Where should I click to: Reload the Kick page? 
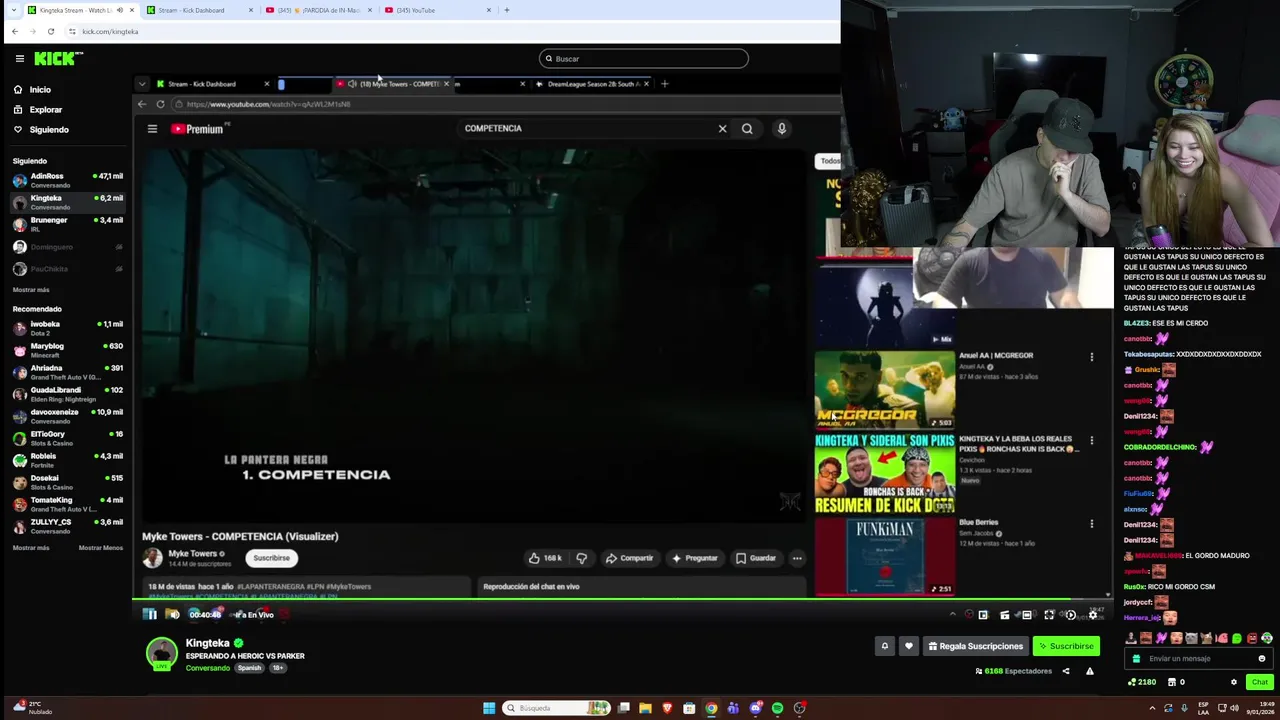[51, 31]
